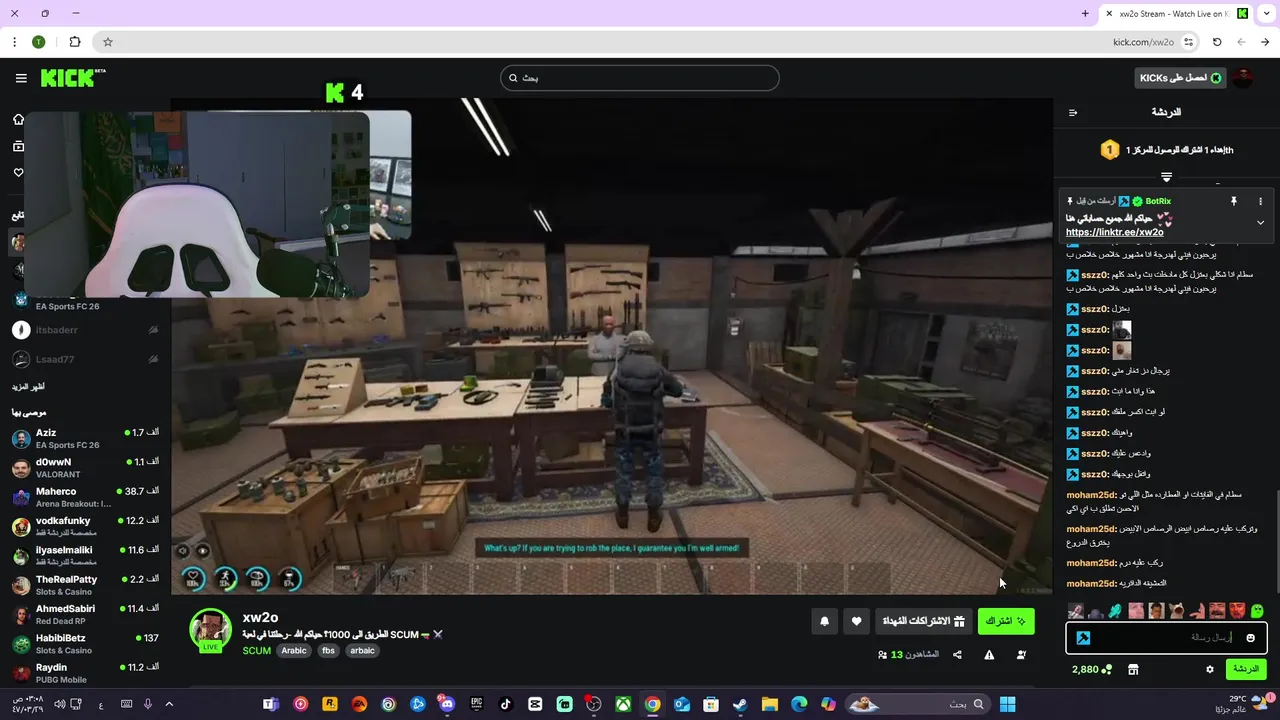Open recommended channel Maherco
Viewport: 1280px width, 720px height.
click(x=85, y=497)
